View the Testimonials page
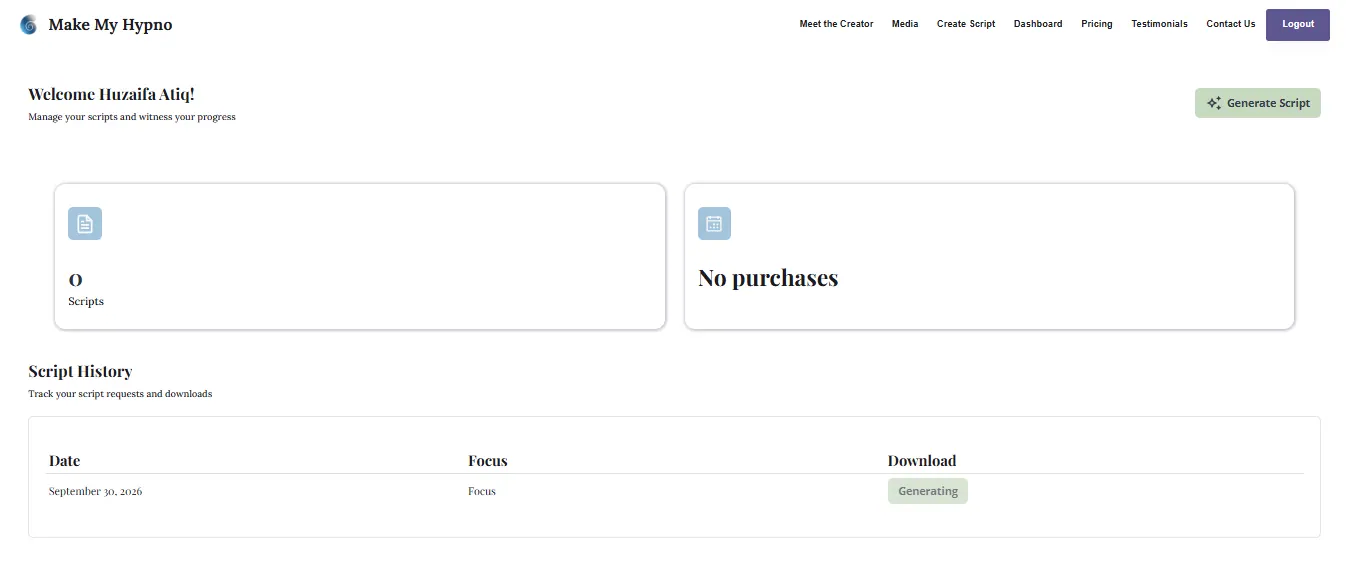 (1160, 24)
